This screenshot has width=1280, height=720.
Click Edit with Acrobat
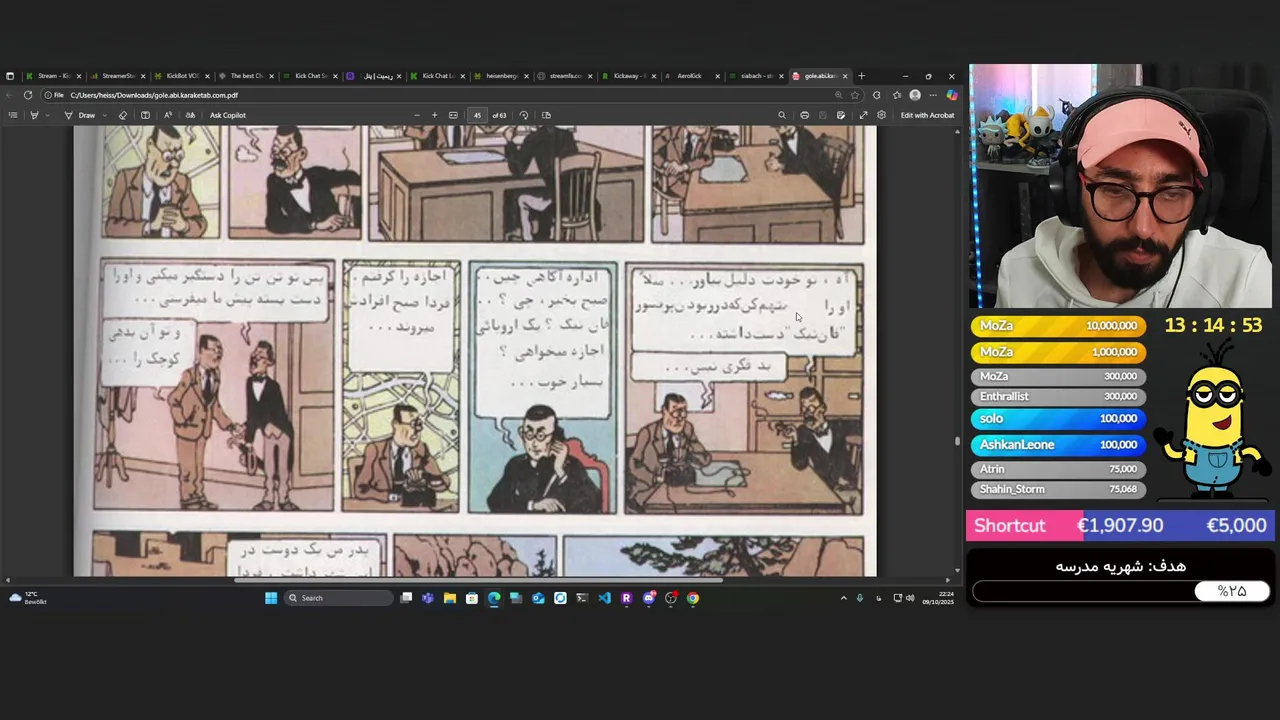point(927,115)
